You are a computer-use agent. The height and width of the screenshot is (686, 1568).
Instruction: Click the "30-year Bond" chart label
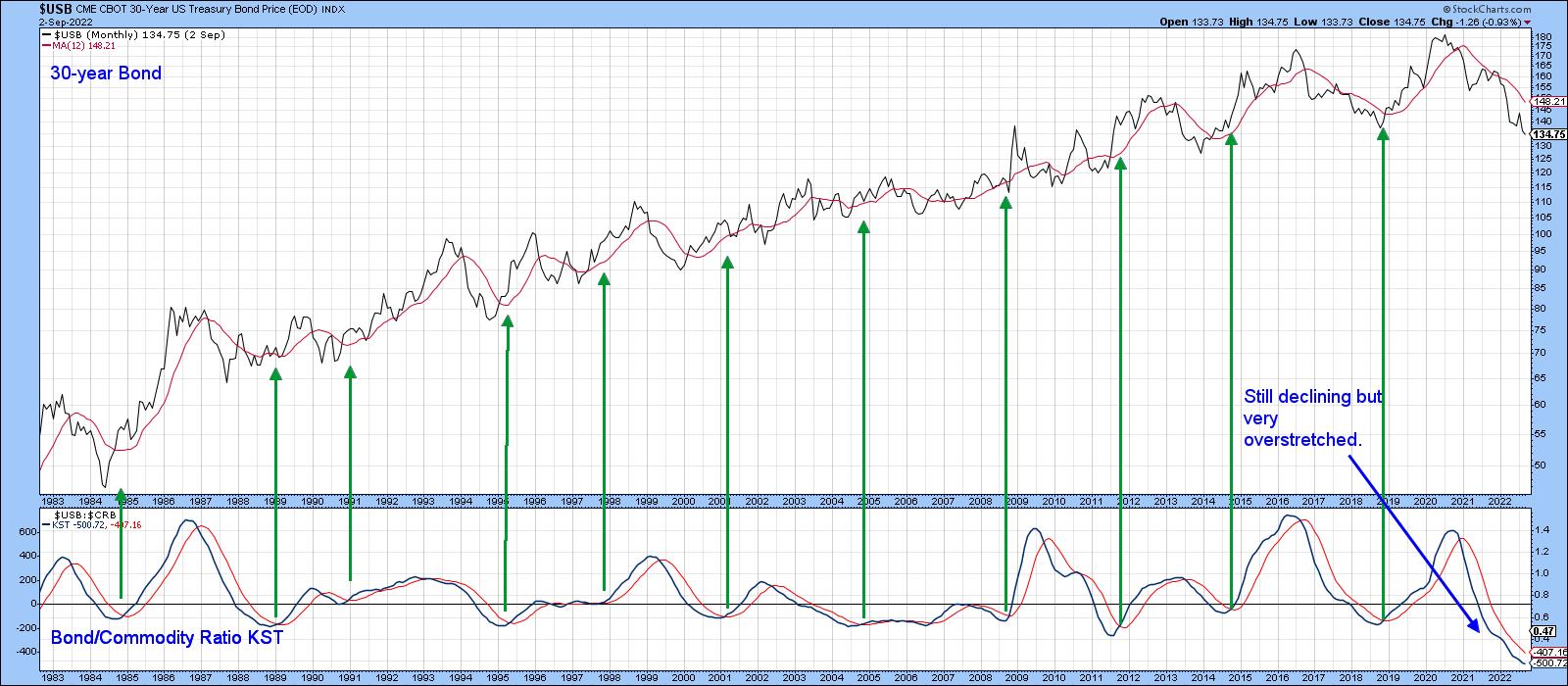pyautogui.click(x=106, y=73)
